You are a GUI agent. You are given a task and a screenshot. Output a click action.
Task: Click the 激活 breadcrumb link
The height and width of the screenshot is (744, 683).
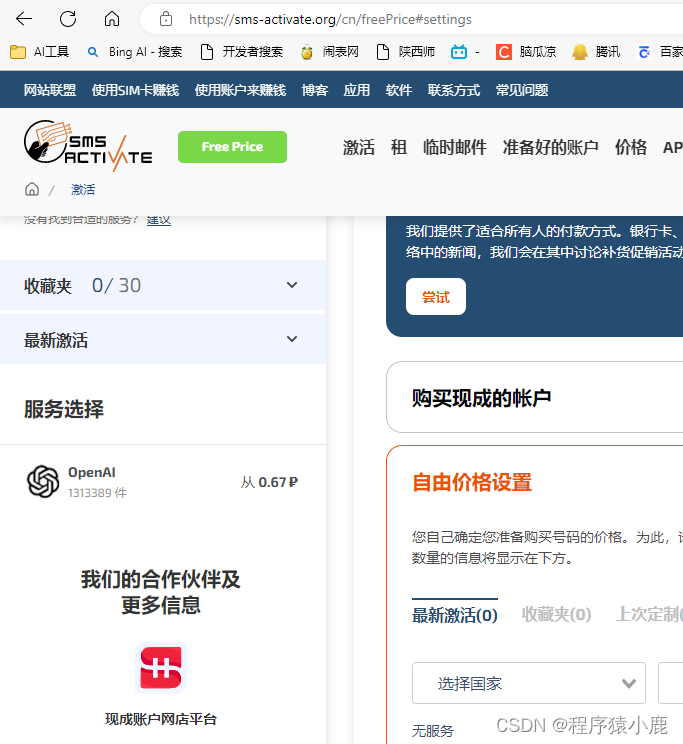coord(83,190)
